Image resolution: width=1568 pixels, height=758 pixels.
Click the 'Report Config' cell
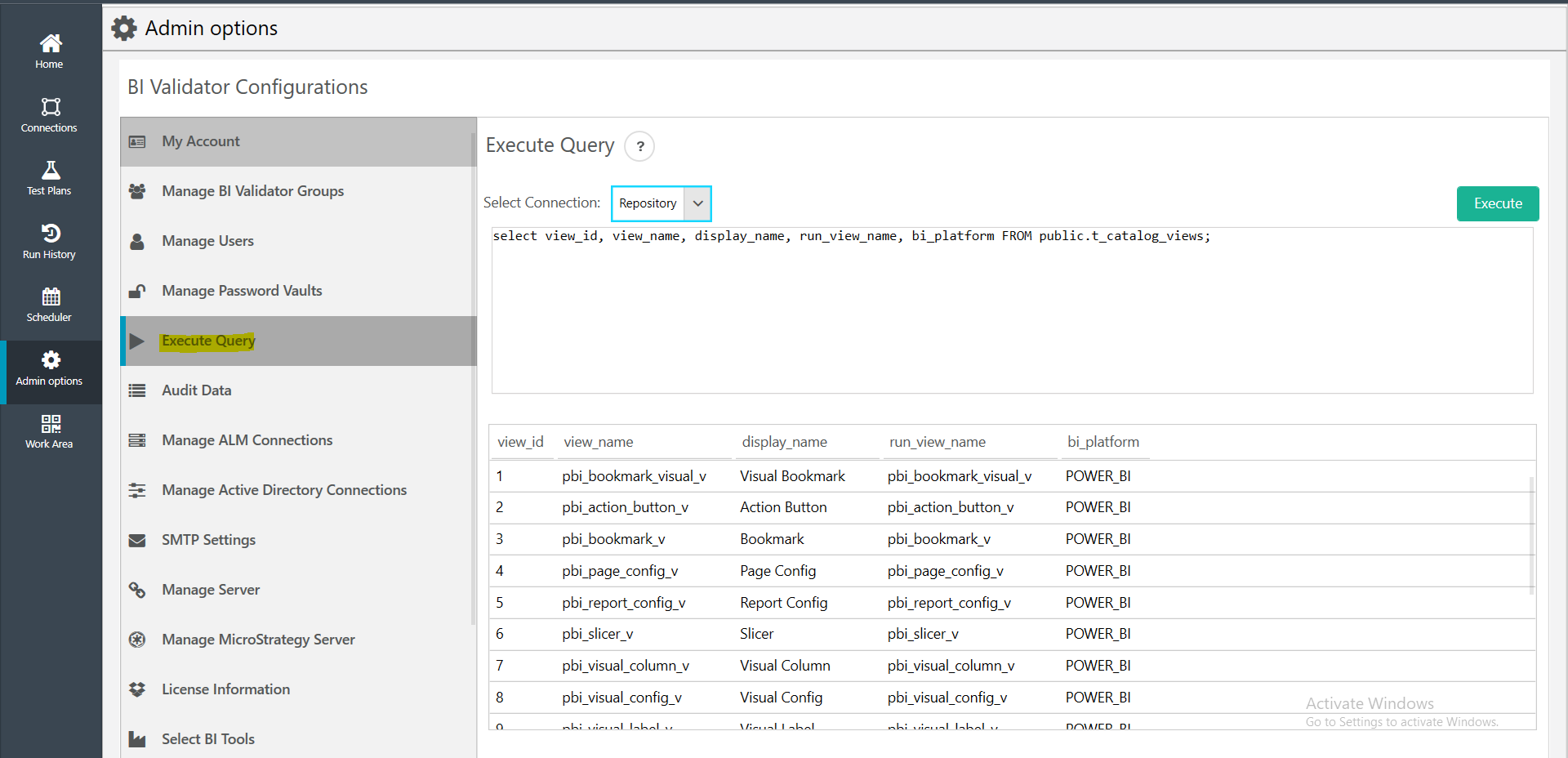pos(783,603)
